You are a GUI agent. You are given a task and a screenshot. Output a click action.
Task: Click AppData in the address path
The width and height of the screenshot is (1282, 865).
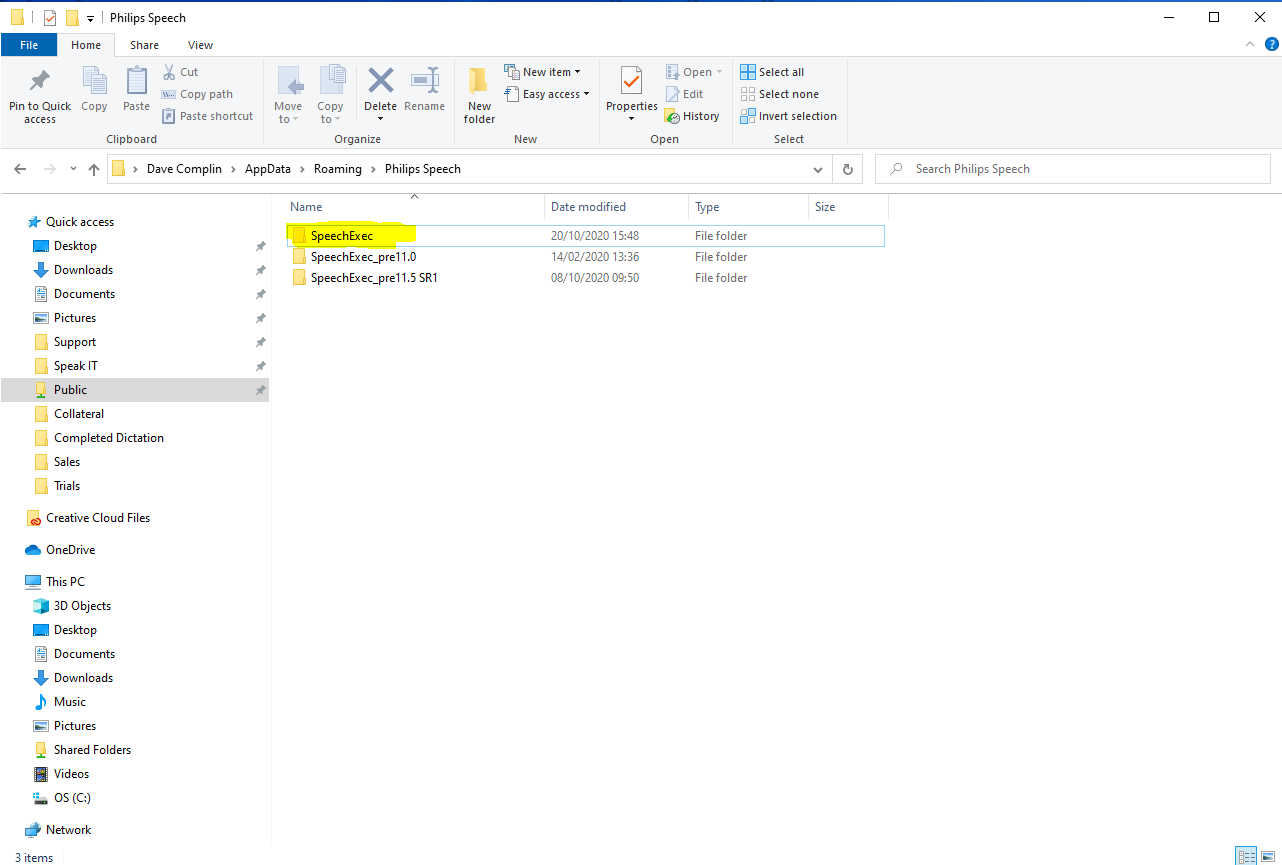(269, 169)
